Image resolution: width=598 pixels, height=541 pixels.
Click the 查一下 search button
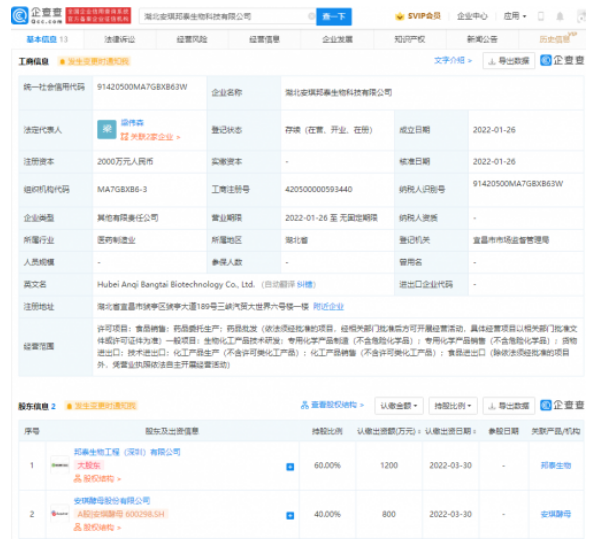[x=334, y=16]
